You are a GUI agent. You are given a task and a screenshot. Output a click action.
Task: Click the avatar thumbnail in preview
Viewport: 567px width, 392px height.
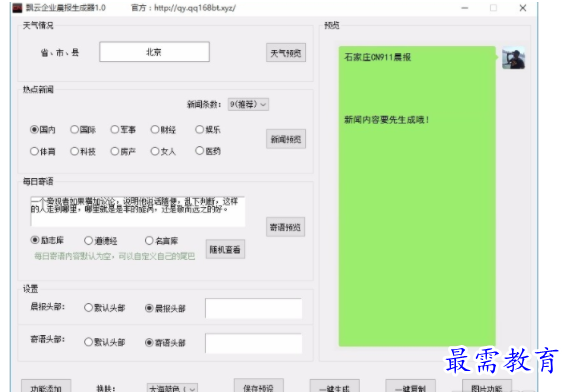[513, 58]
